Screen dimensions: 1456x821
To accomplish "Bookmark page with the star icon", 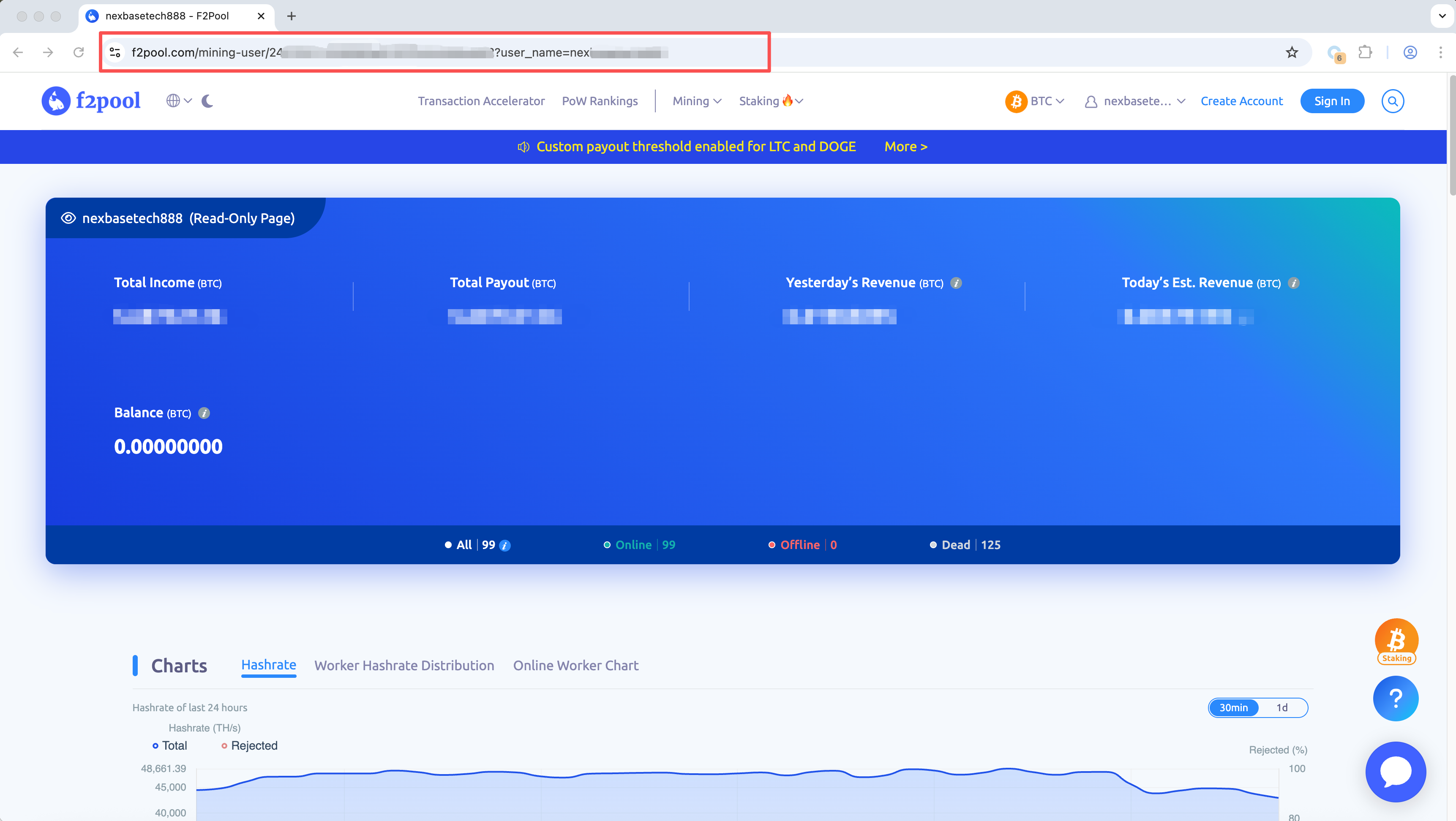I will click(1292, 52).
